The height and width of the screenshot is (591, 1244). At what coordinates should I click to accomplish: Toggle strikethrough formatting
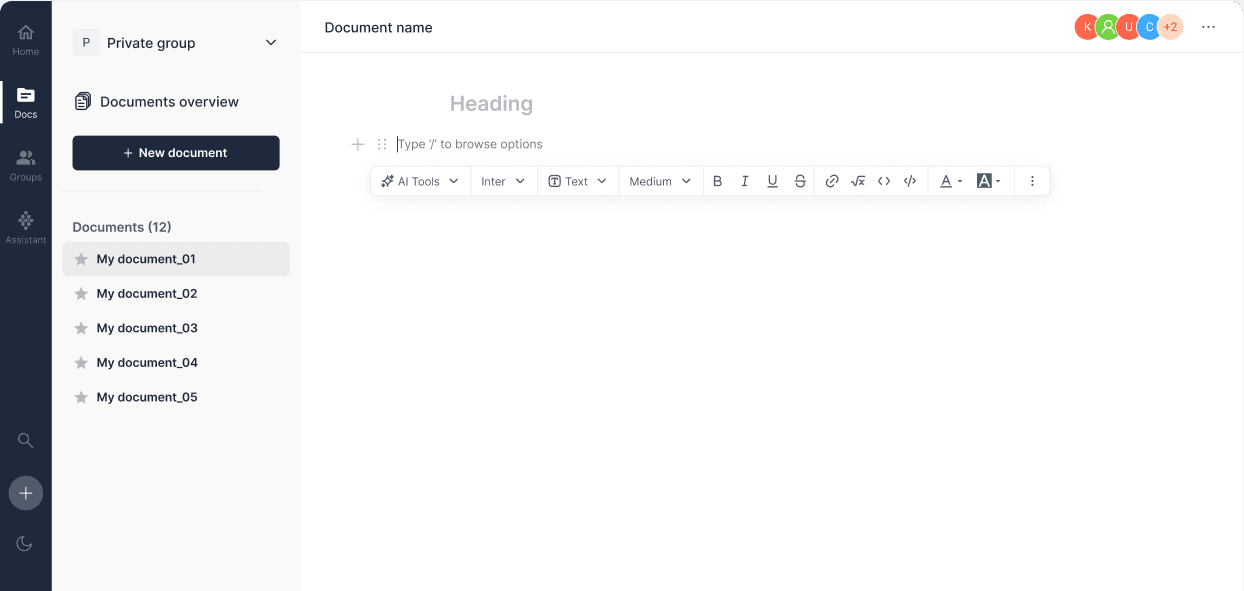(x=800, y=181)
